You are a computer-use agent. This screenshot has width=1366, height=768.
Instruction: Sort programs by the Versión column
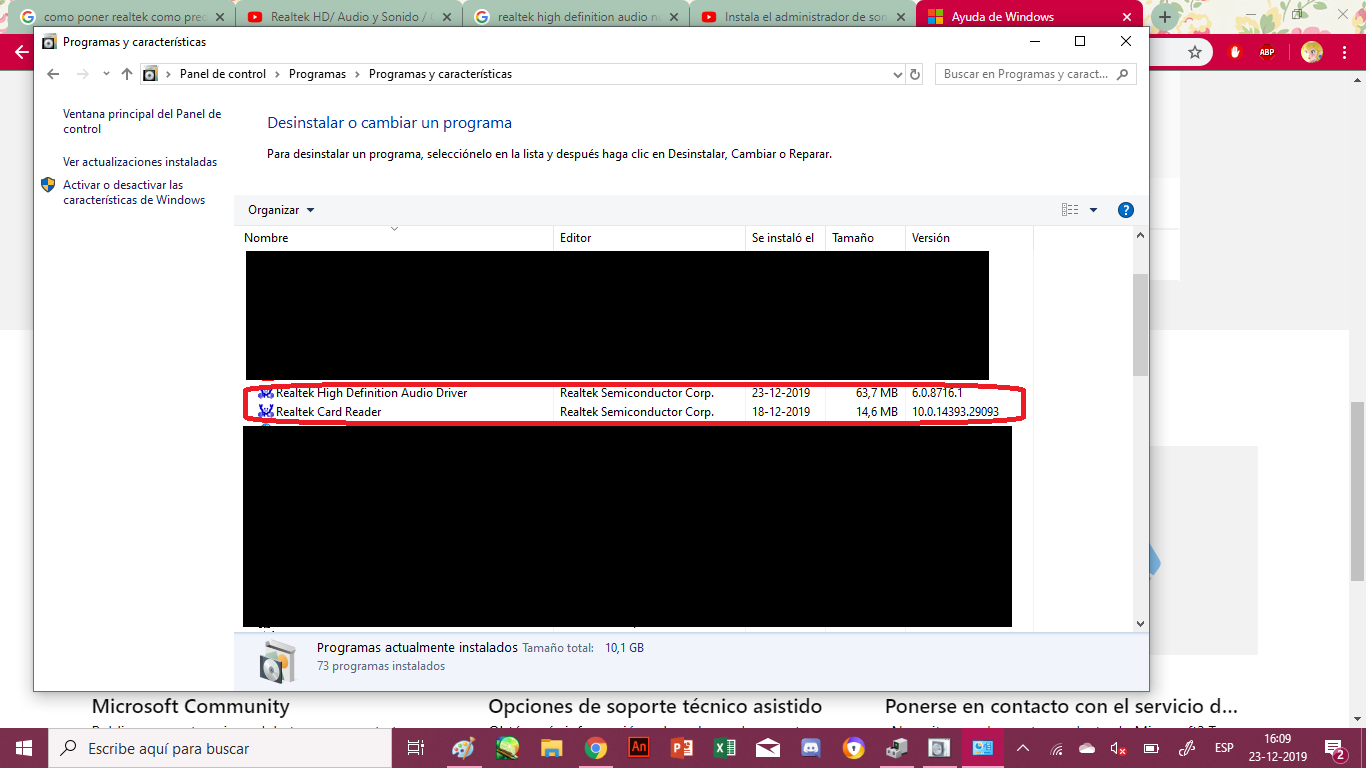pyautogui.click(x=968, y=238)
